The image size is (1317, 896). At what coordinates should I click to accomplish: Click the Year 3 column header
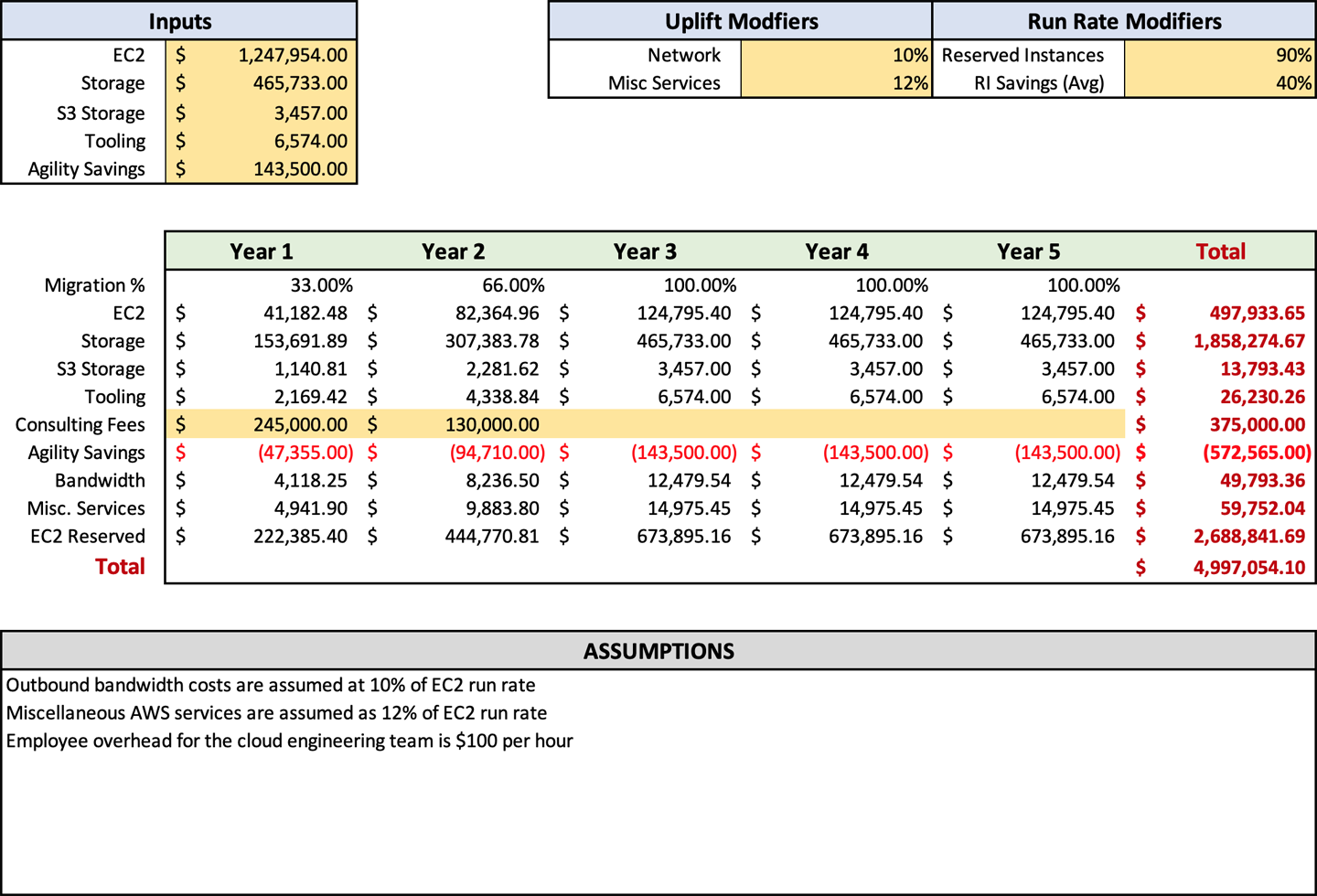[x=645, y=251]
